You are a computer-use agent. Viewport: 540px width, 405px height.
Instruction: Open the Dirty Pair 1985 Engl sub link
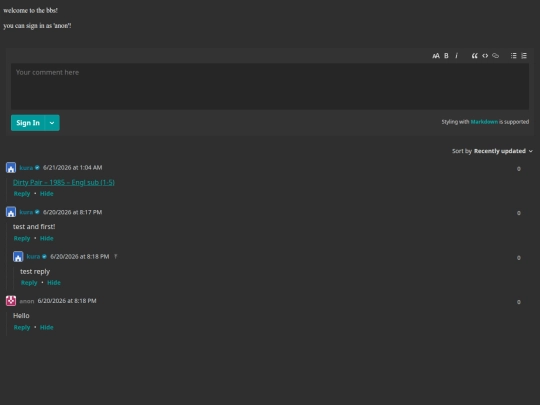coord(64,183)
